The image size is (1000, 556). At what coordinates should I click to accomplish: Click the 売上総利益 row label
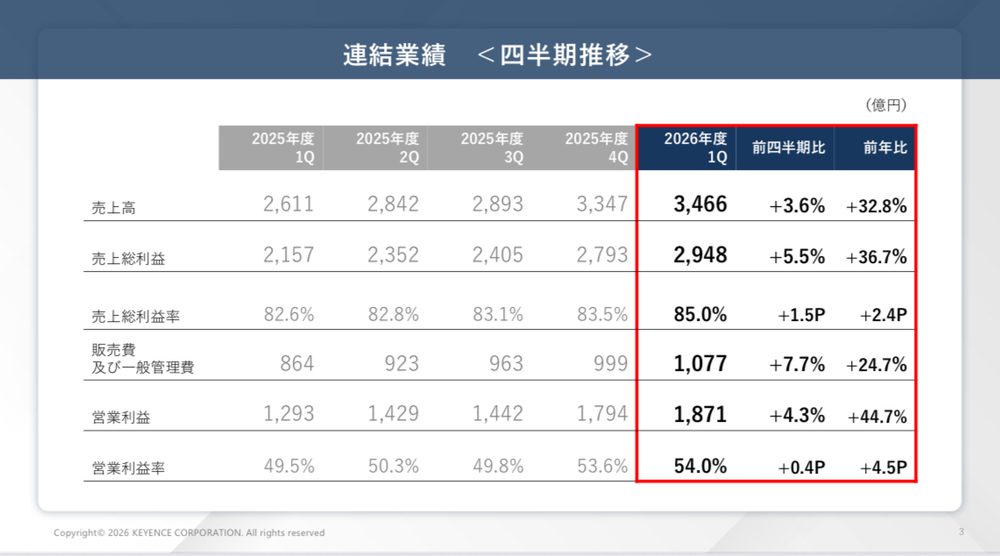click(128, 258)
